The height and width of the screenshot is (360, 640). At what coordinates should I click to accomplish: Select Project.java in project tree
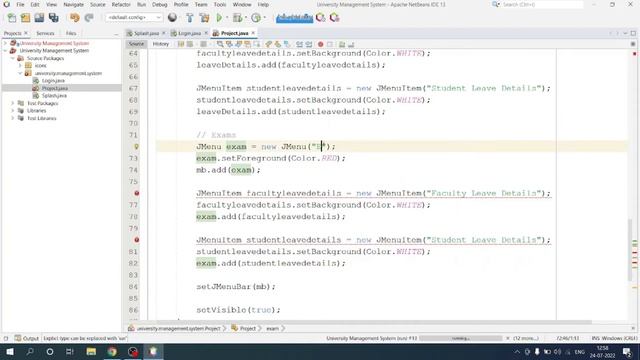(x=55, y=88)
